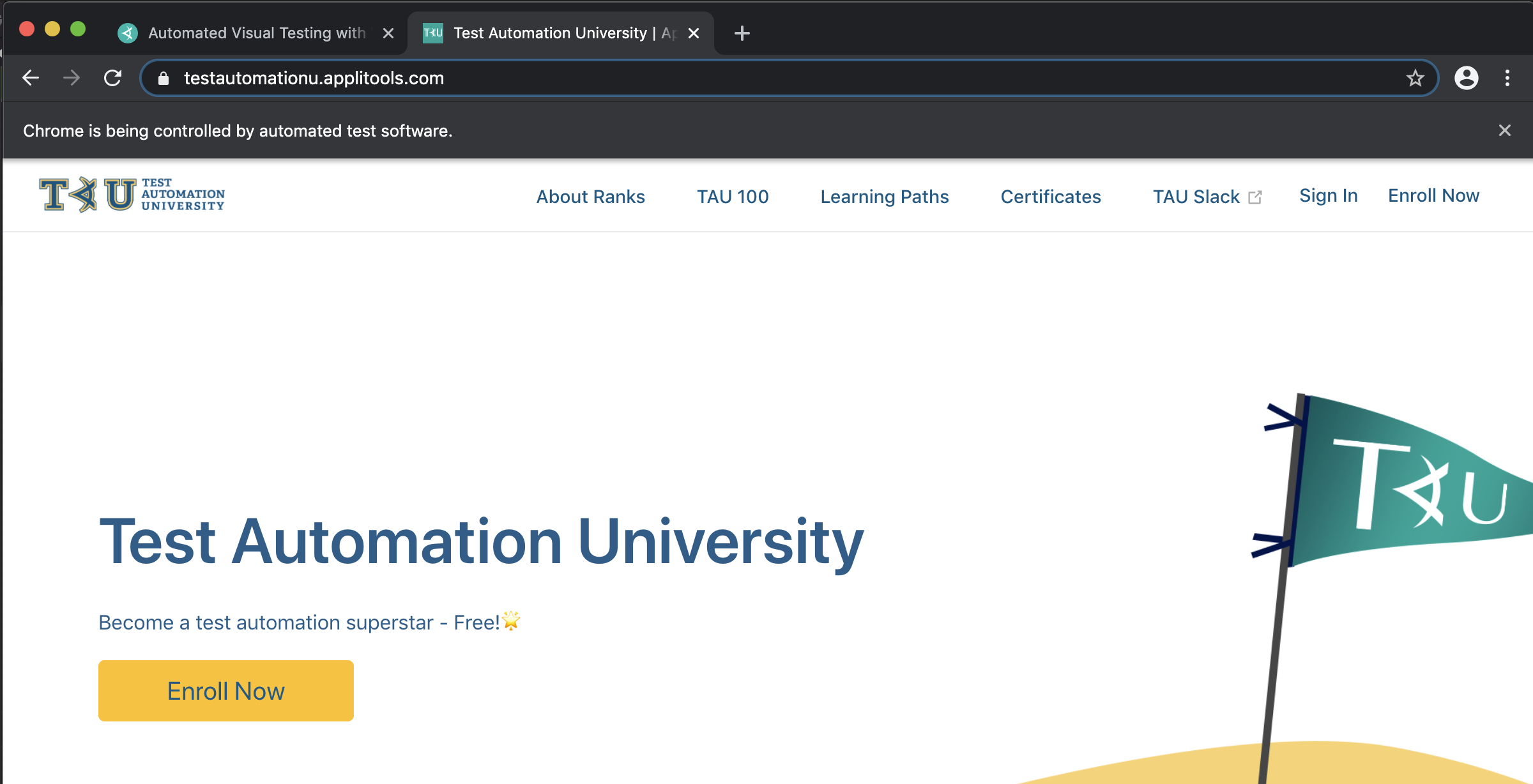The image size is (1533, 784).
Task: Bookmark page with the star icon
Action: [1415, 78]
